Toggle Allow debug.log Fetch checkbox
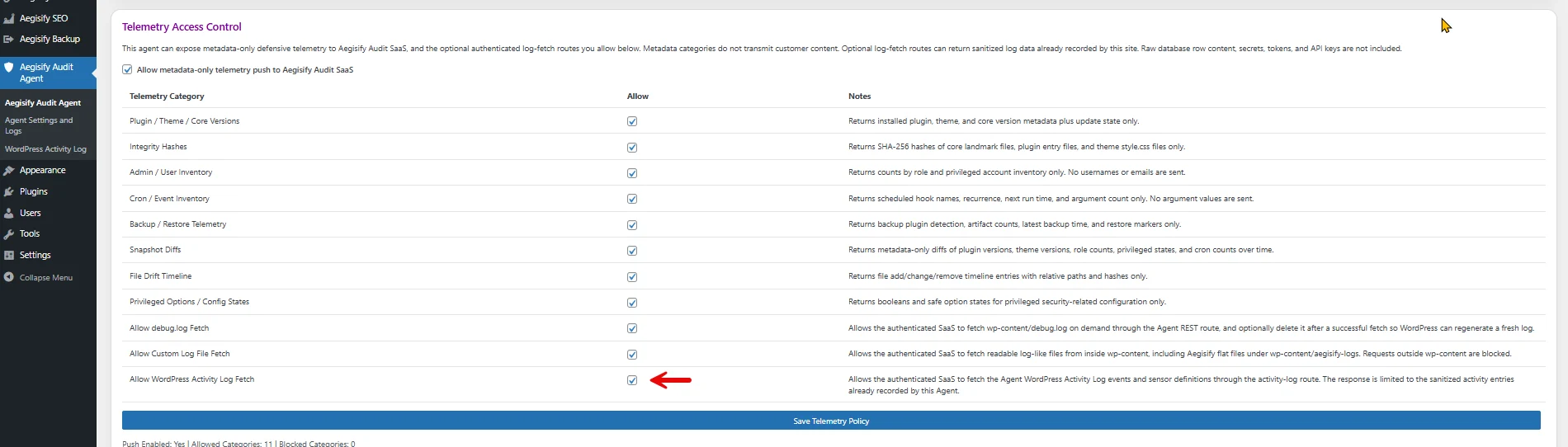The height and width of the screenshot is (447, 1568). [x=632, y=328]
